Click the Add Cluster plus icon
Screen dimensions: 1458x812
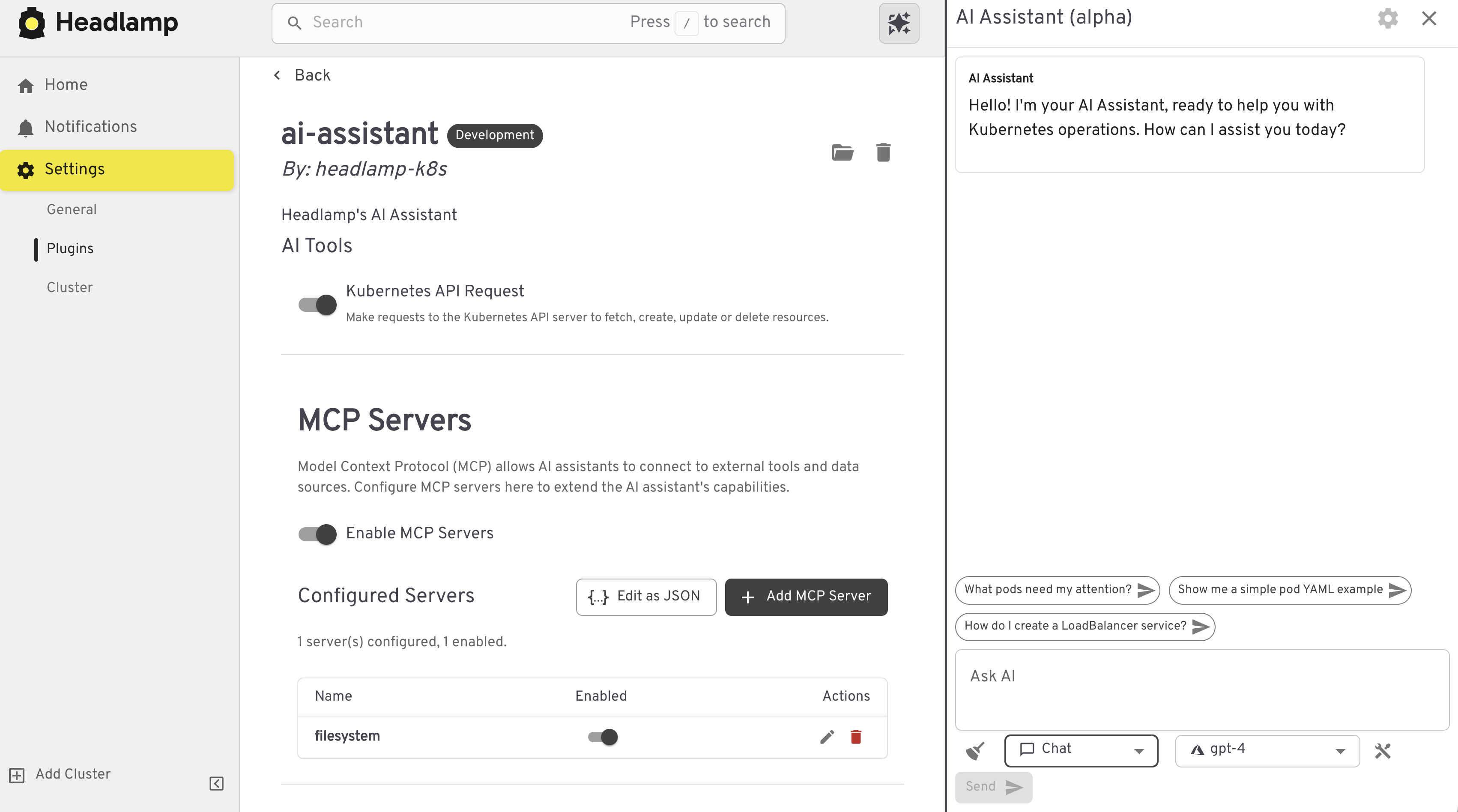click(17, 775)
